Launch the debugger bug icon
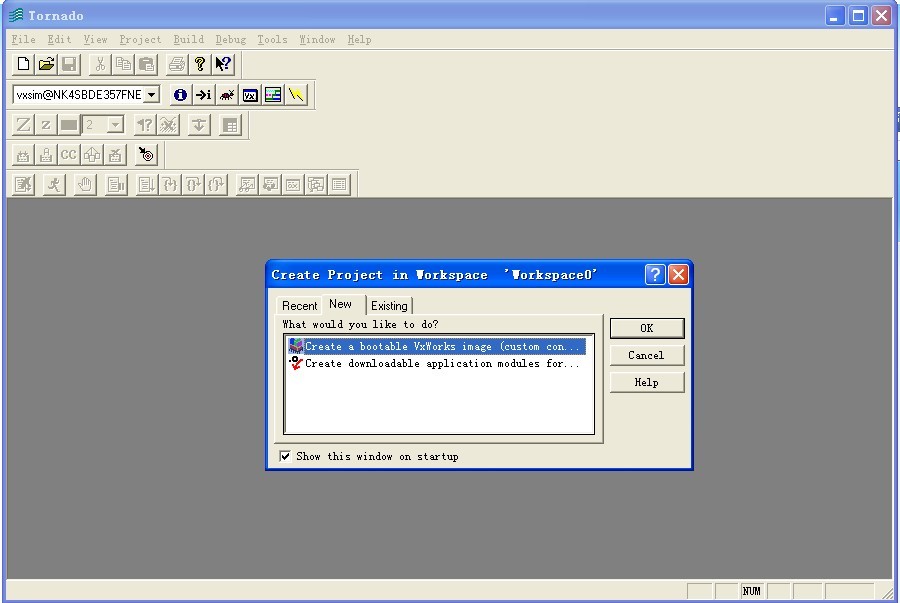Image resolution: width=900 pixels, height=603 pixels. point(227,95)
